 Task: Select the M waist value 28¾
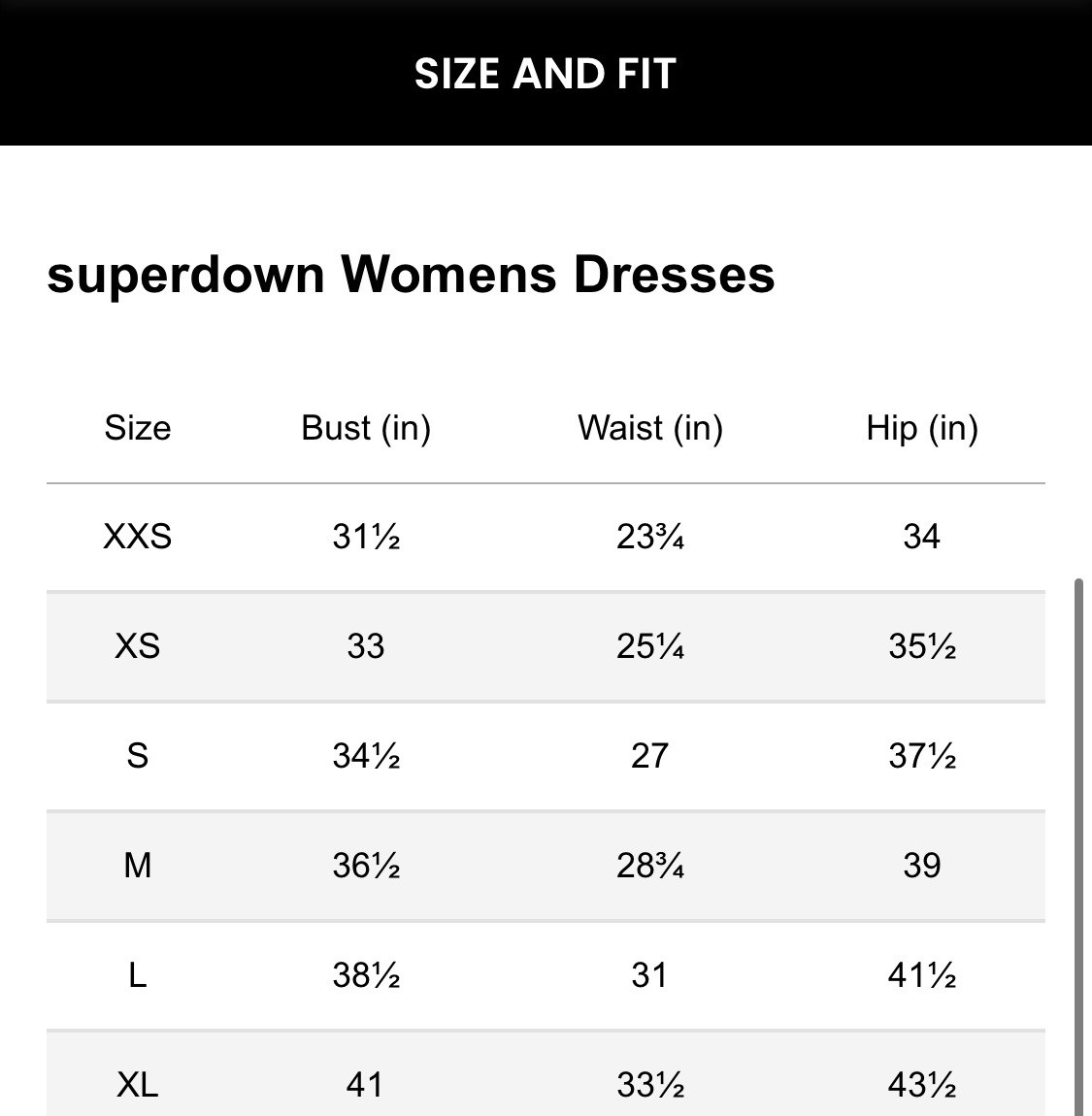[x=650, y=865]
